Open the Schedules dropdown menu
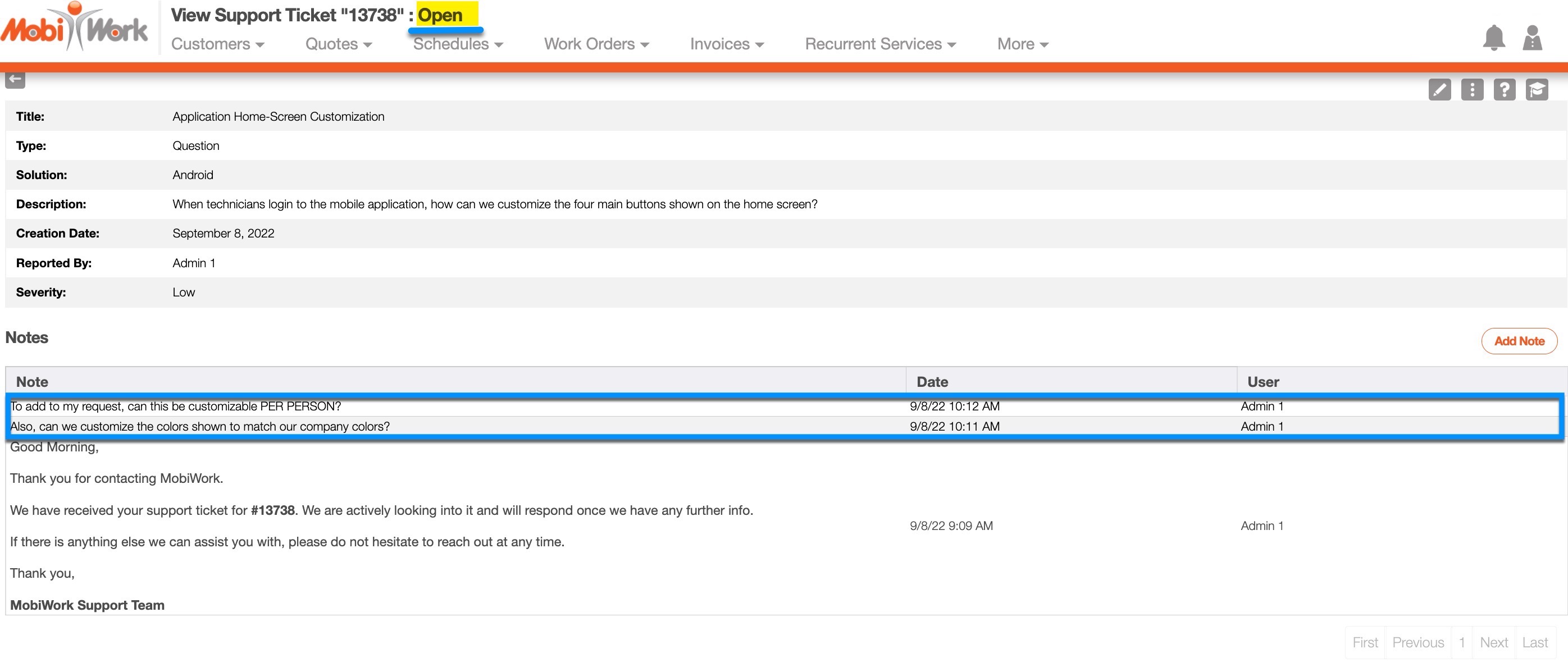The width and height of the screenshot is (1568, 667). [458, 44]
